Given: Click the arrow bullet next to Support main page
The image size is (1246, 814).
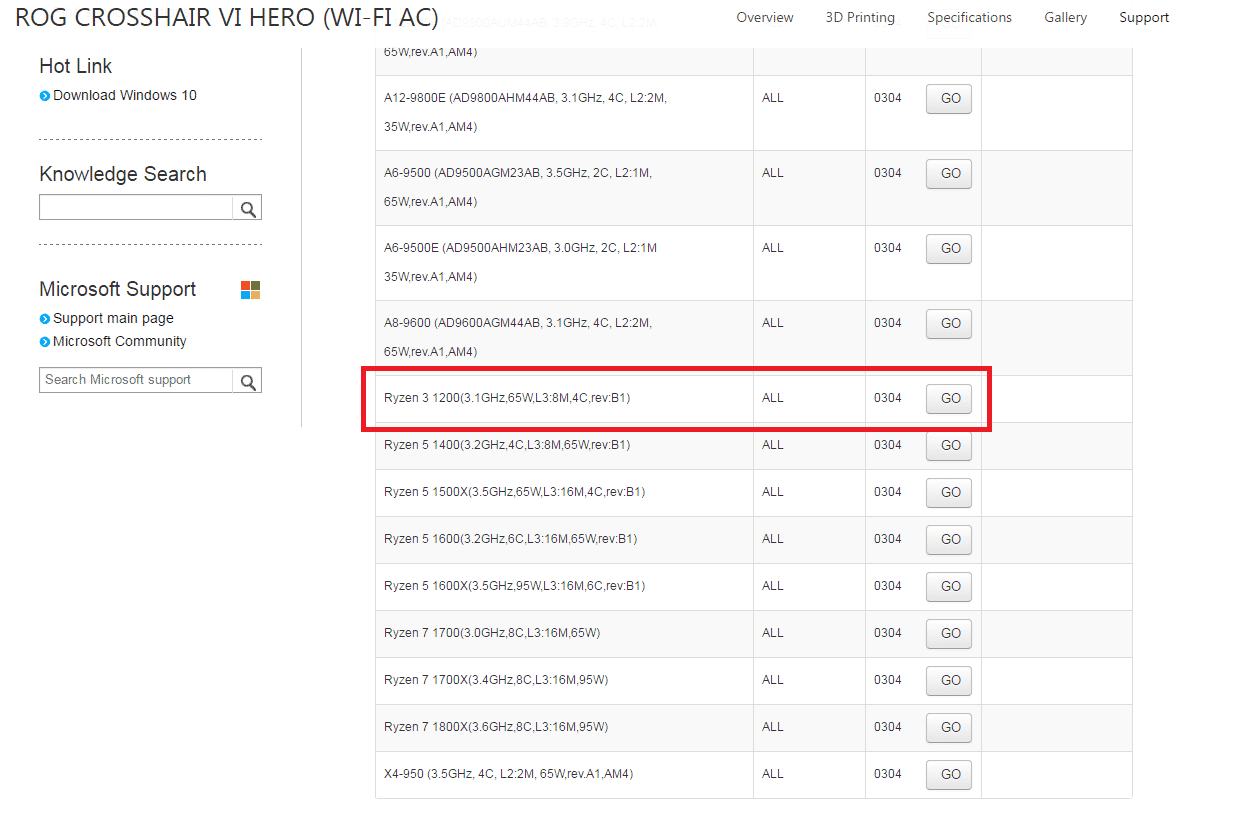Looking at the screenshot, I should click(x=45, y=319).
